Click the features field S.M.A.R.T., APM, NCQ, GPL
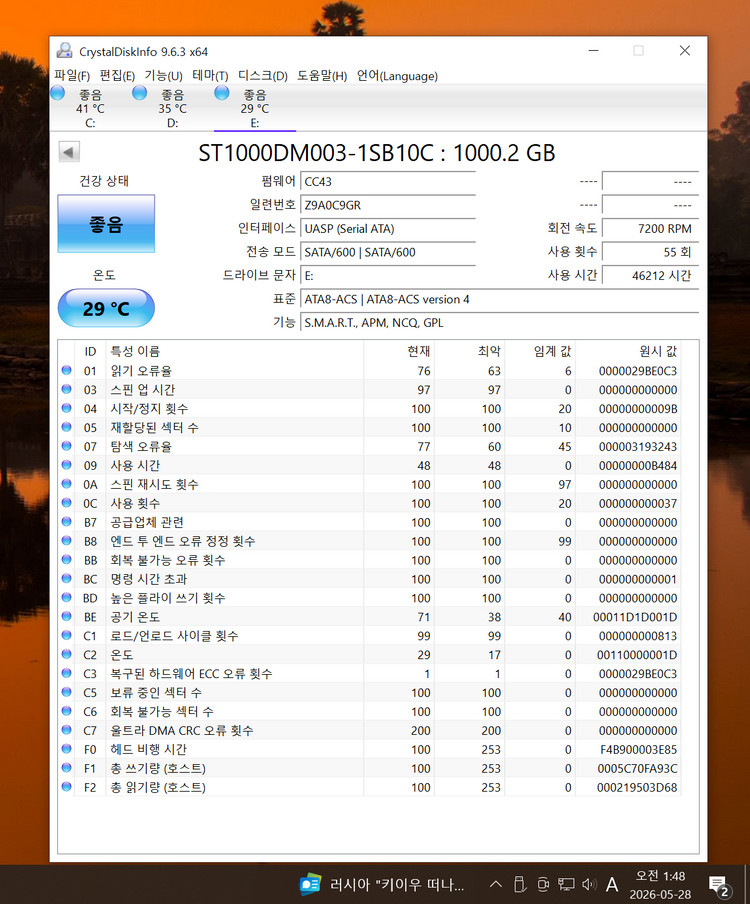Image resolution: width=750 pixels, height=904 pixels. pos(499,323)
